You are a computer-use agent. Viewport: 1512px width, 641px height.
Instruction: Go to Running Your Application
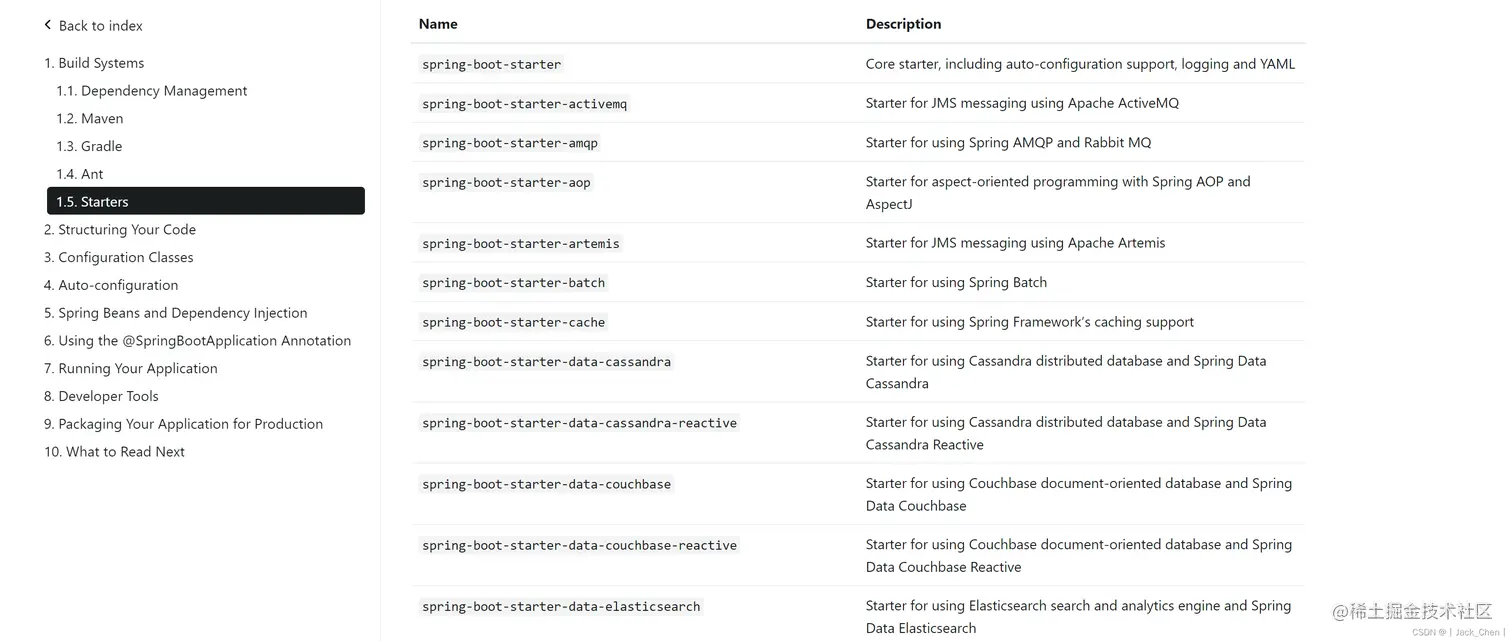tap(131, 369)
